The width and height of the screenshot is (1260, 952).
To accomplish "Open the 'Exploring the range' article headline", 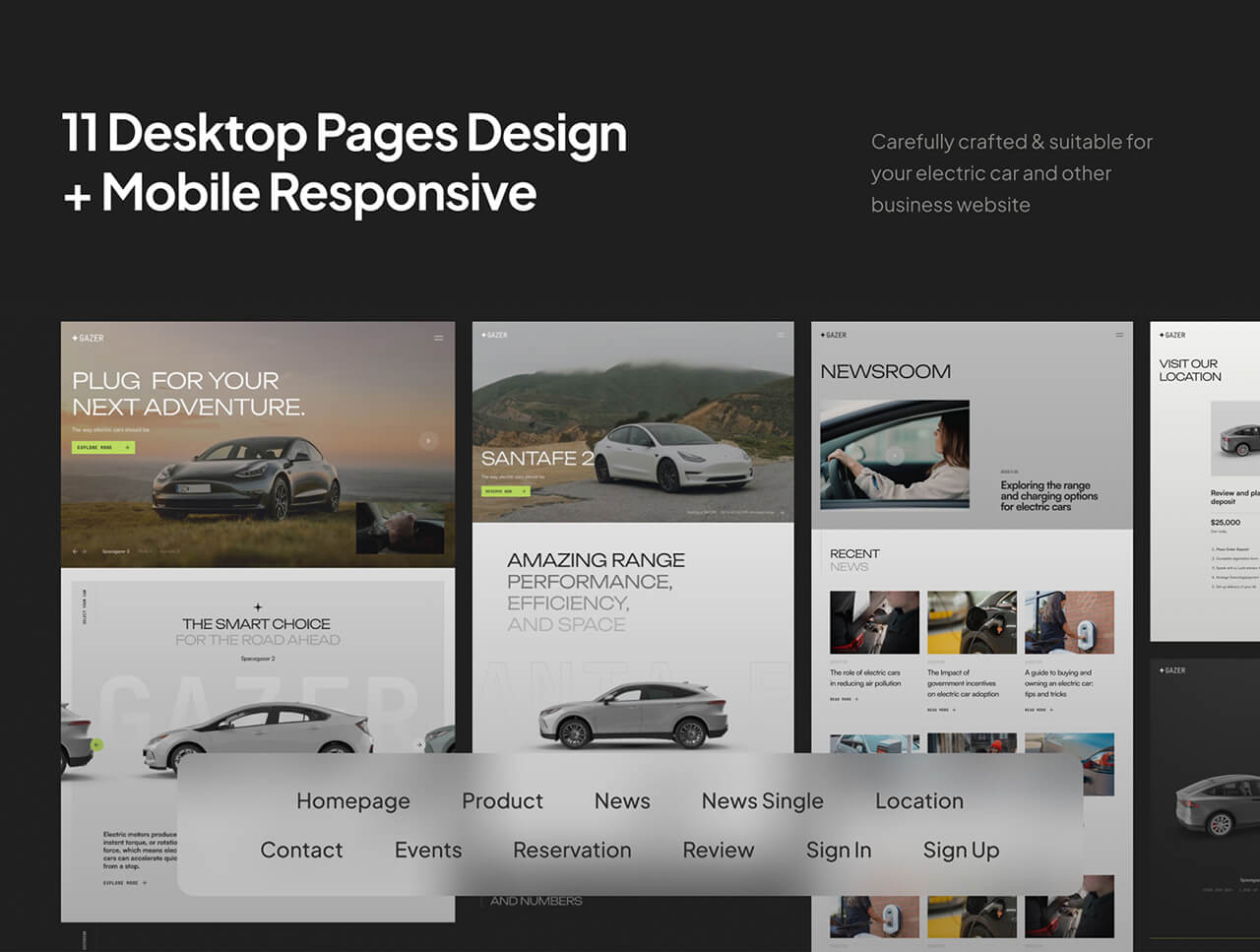I will [1048, 496].
